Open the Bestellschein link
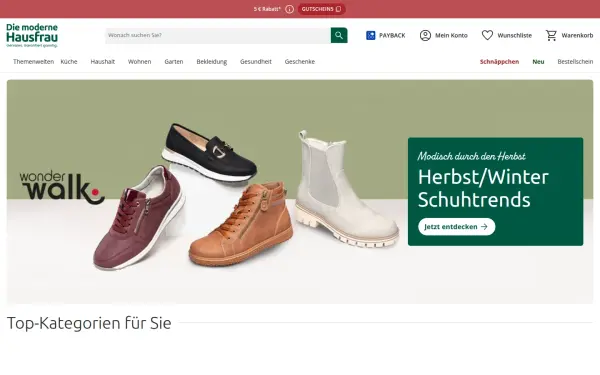600x375 pixels. 575,62
